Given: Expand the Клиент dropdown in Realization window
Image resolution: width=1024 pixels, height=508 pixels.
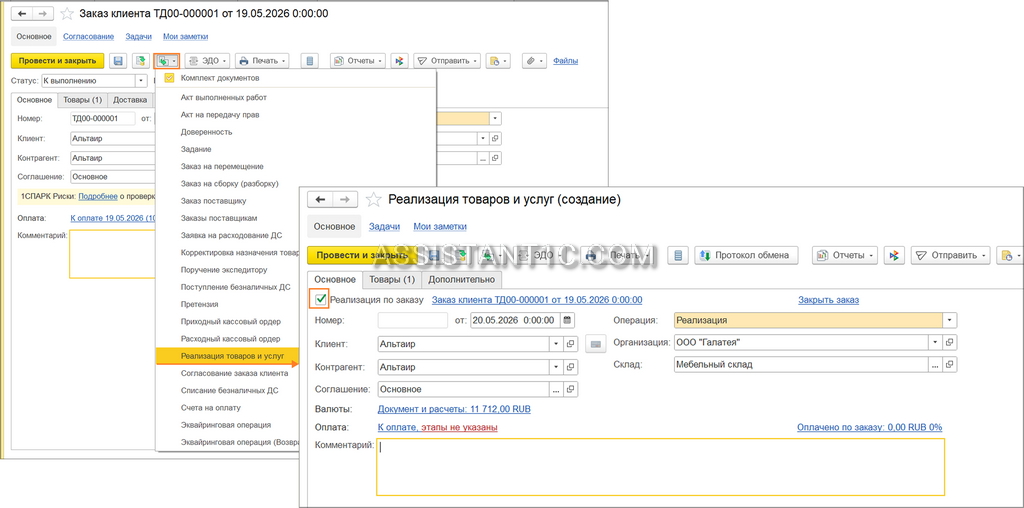Looking at the screenshot, I should click(x=556, y=343).
